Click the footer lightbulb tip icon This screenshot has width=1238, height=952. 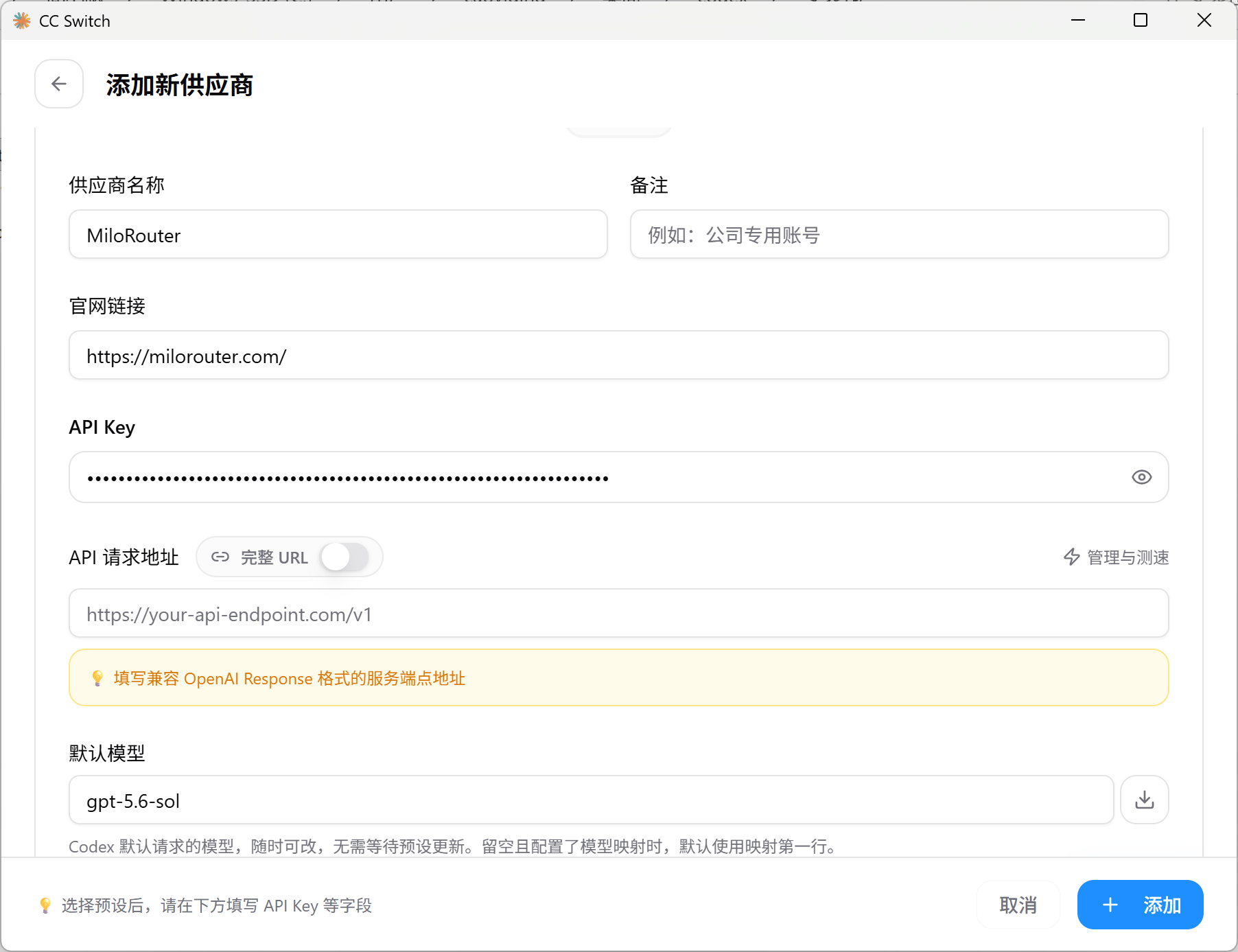45,905
